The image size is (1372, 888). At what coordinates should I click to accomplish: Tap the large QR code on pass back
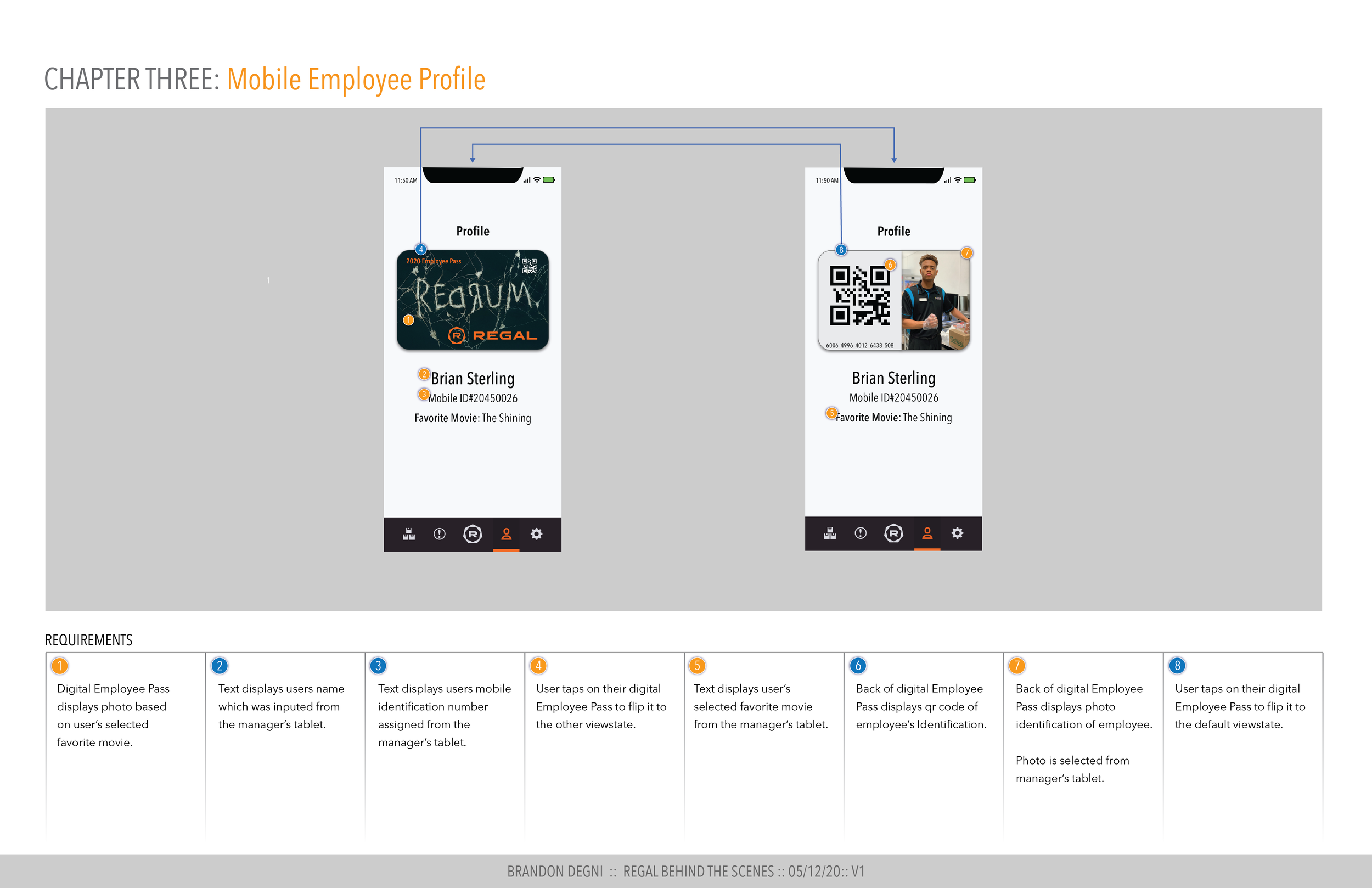(x=859, y=295)
